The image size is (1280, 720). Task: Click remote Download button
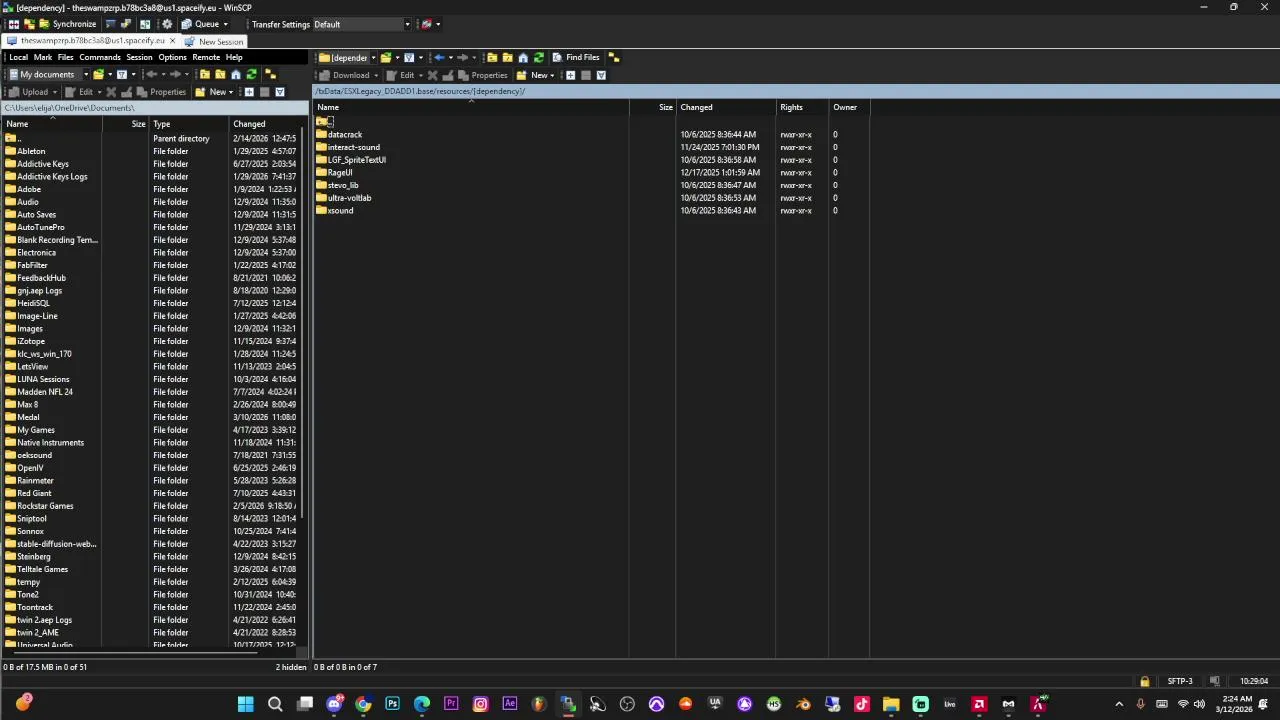click(343, 75)
